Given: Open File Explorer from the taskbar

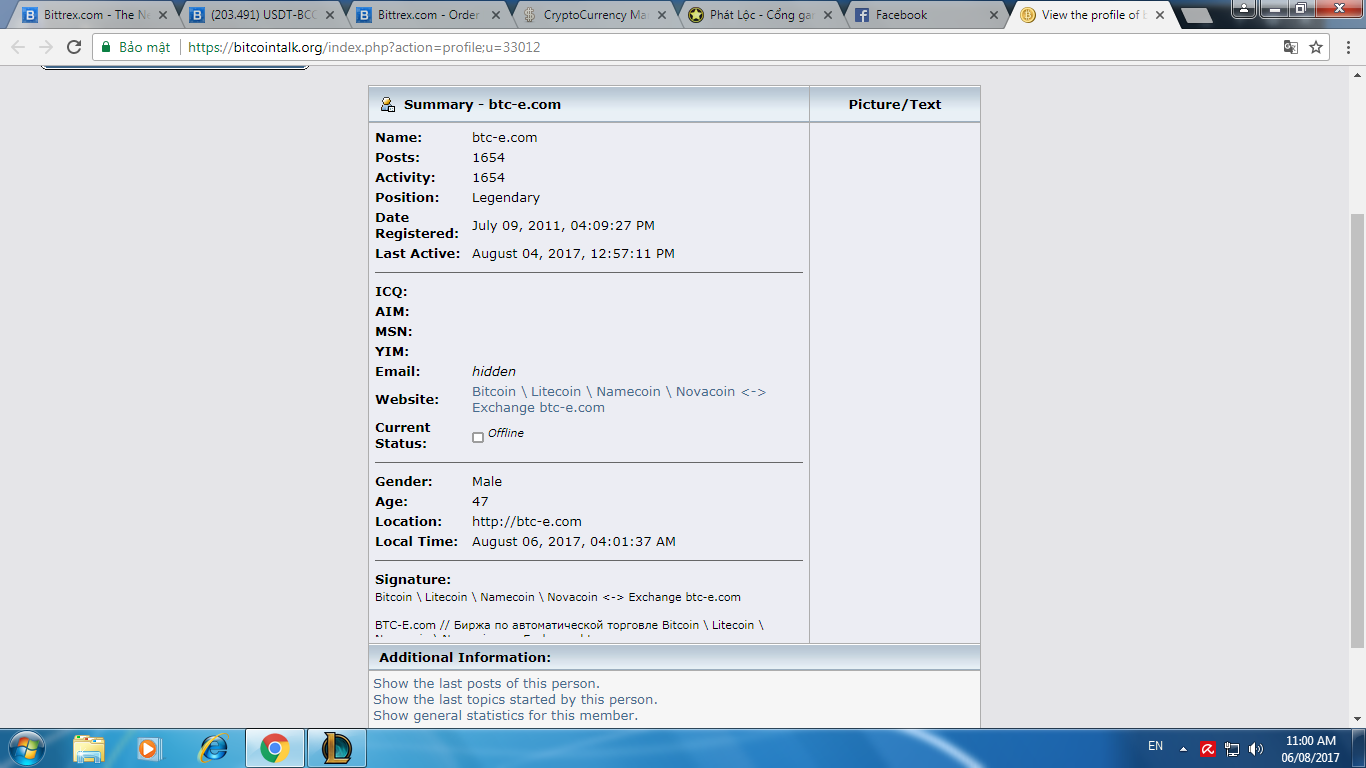Looking at the screenshot, I should (x=89, y=748).
